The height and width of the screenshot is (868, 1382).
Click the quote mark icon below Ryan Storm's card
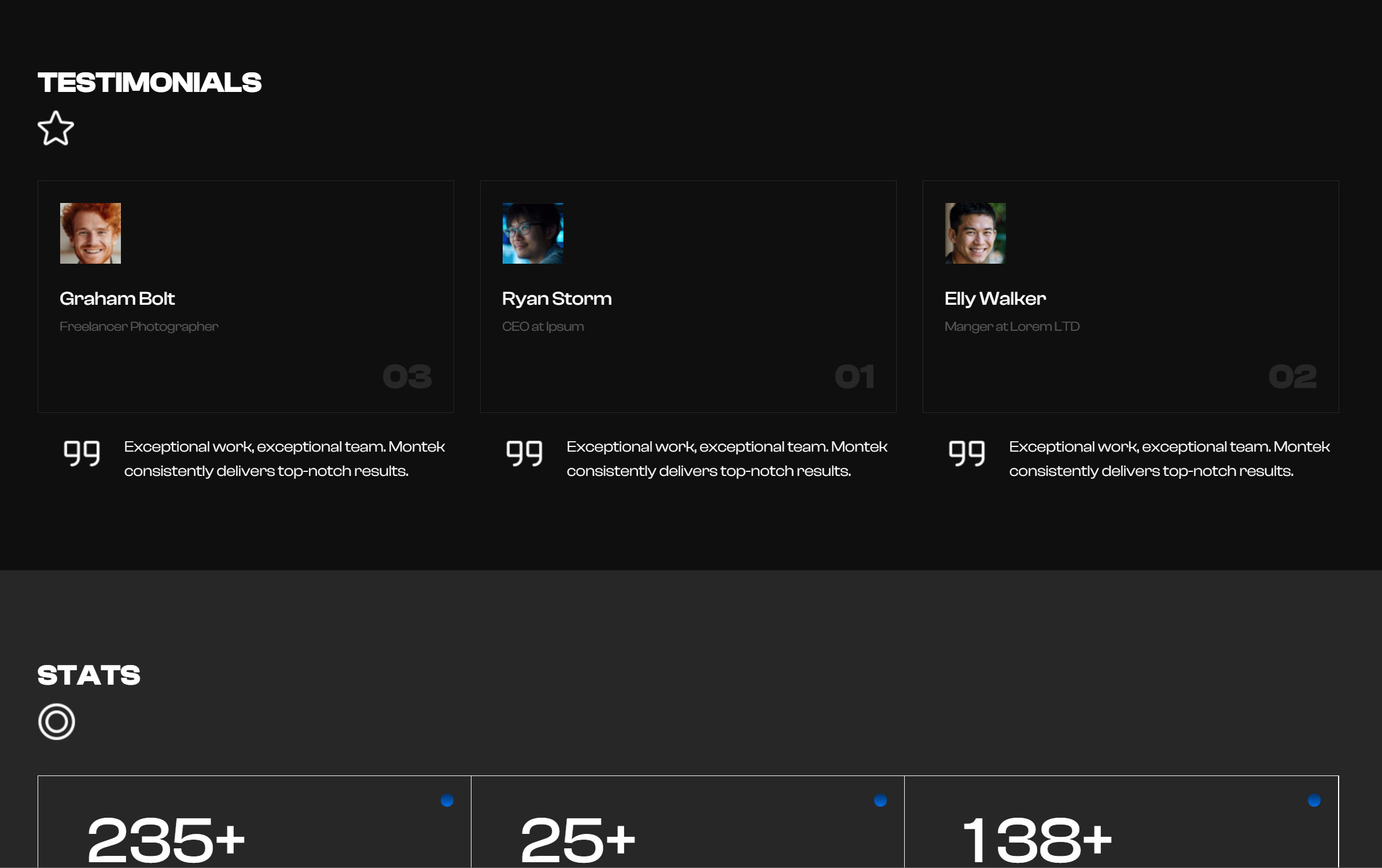(524, 453)
